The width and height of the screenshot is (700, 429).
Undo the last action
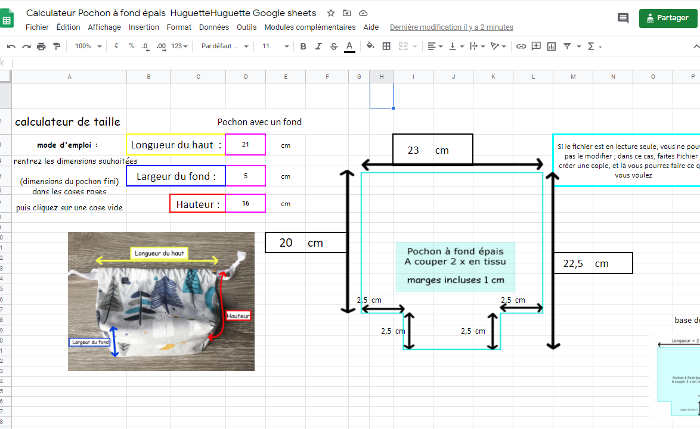(x=11, y=46)
